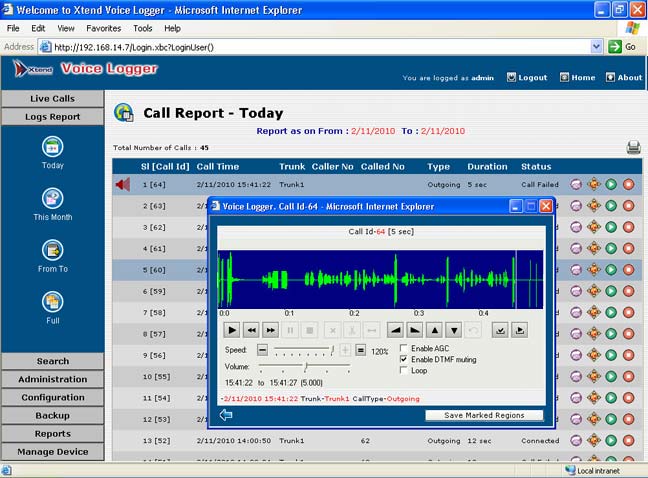Click the red stop icon on row 1 [64]

point(629,184)
